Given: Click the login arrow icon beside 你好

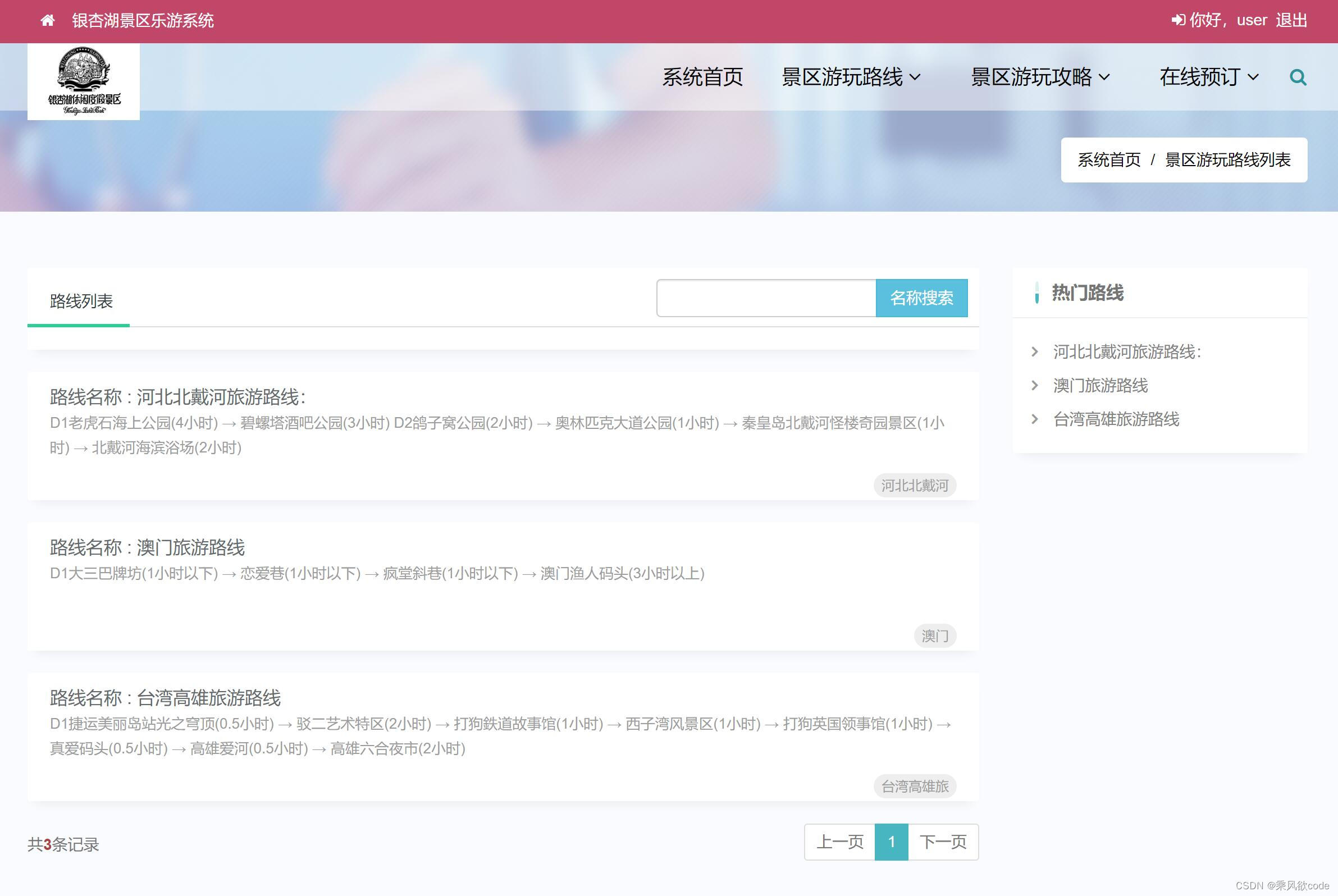Looking at the screenshot, I should click(x=1177, y=21).
